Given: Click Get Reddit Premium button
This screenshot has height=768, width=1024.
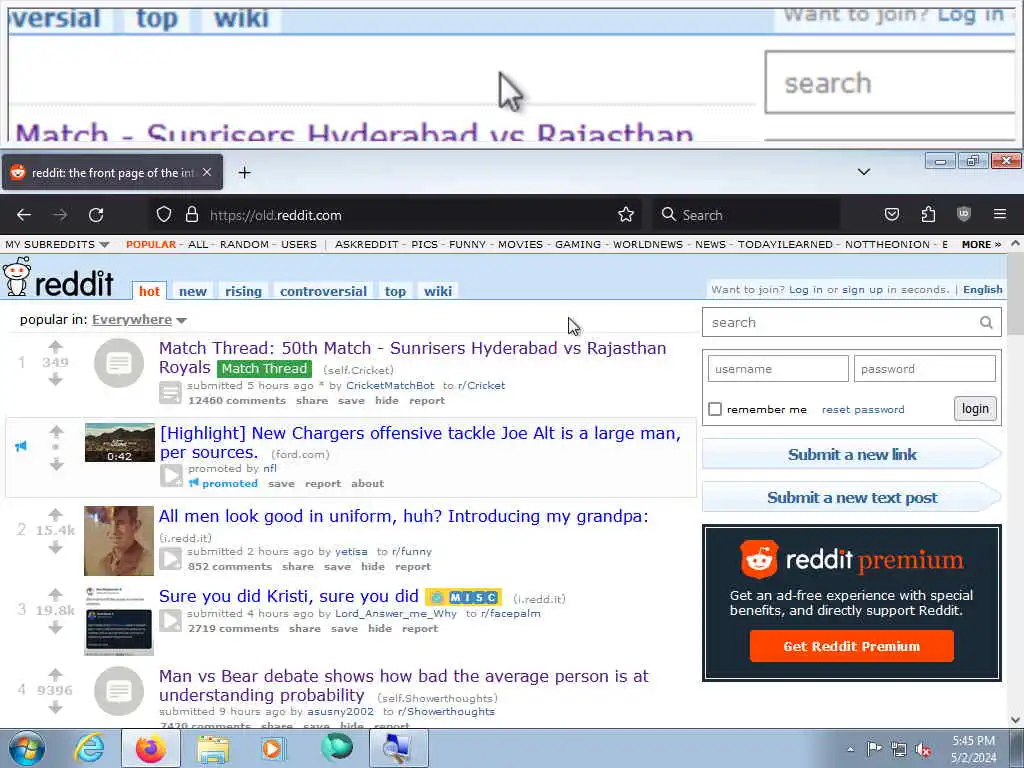Looking at the screenshot, I should [x=852, y=646].
